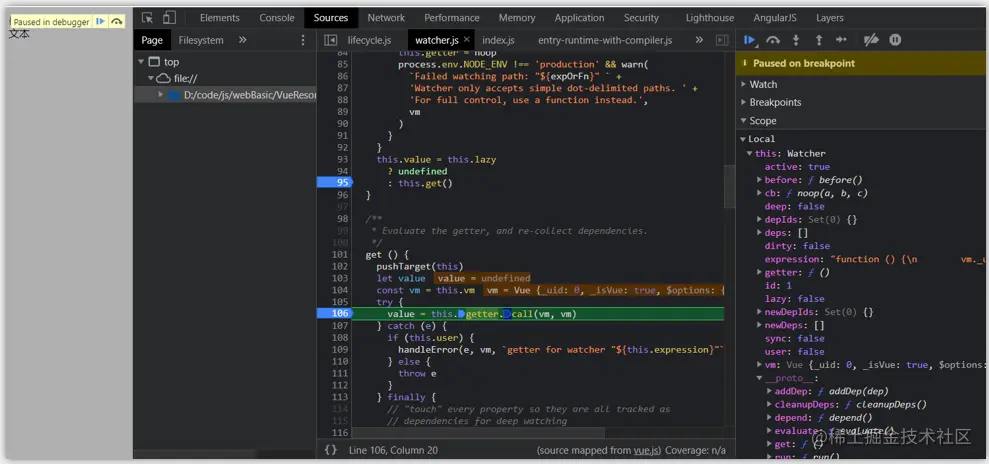
Task: Switch to the Network tab
Action: [x=386, y=18]
